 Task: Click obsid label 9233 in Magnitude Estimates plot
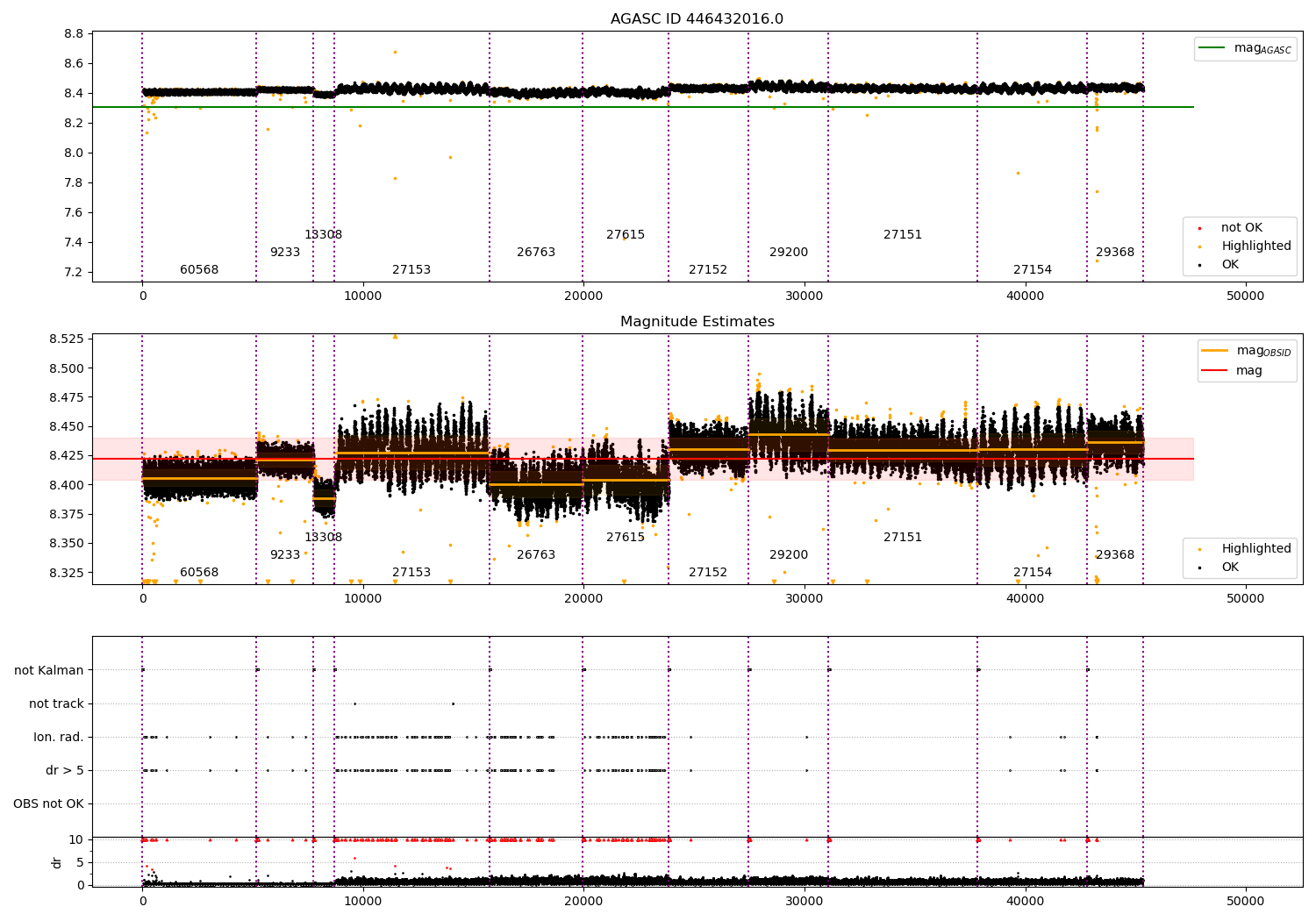(x=285, y=555)
